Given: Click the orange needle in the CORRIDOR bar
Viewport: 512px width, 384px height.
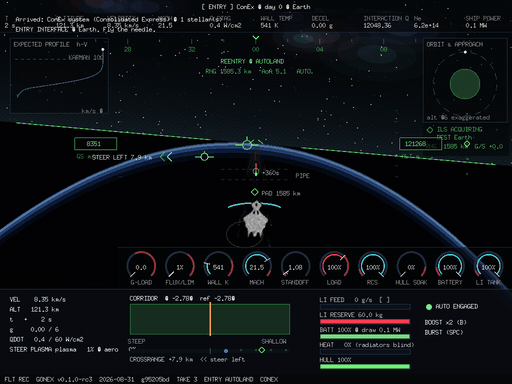Looking at the screenshot, I should click(210, 319).
